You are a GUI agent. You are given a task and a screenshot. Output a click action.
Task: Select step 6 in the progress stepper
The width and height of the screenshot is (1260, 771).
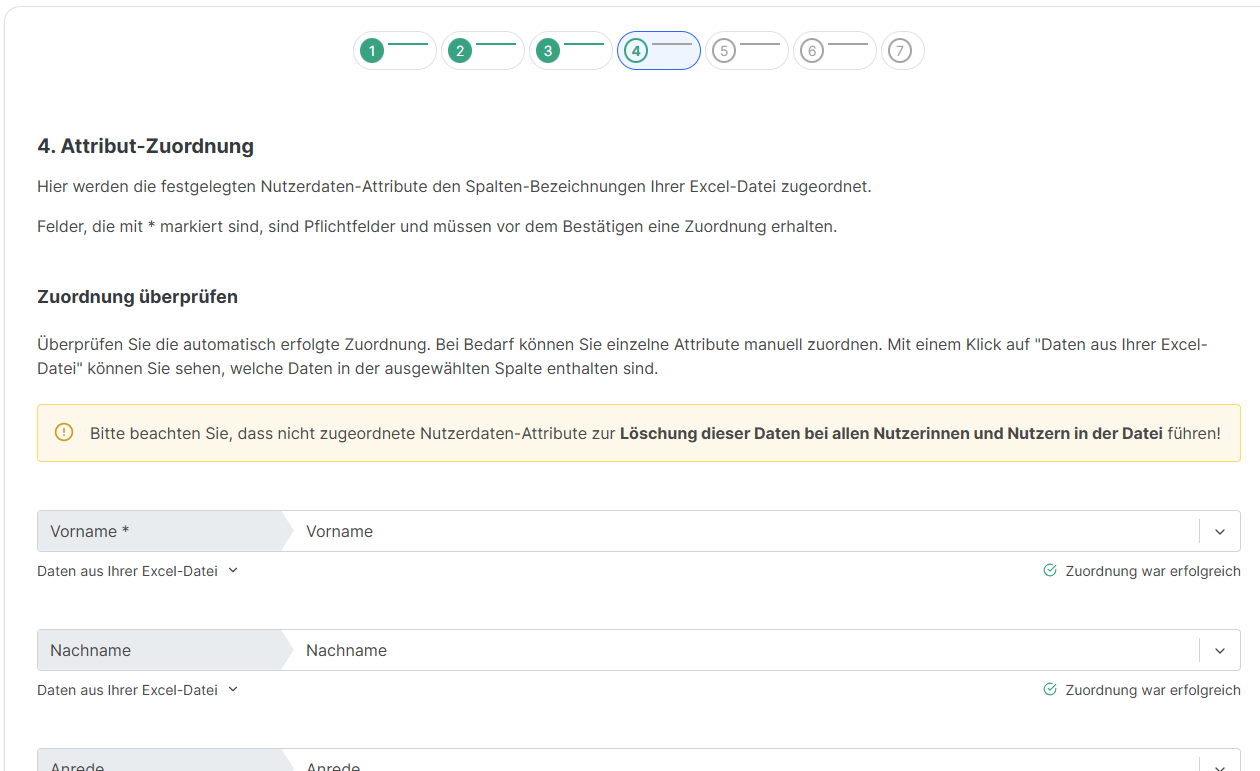click(812, 51)
